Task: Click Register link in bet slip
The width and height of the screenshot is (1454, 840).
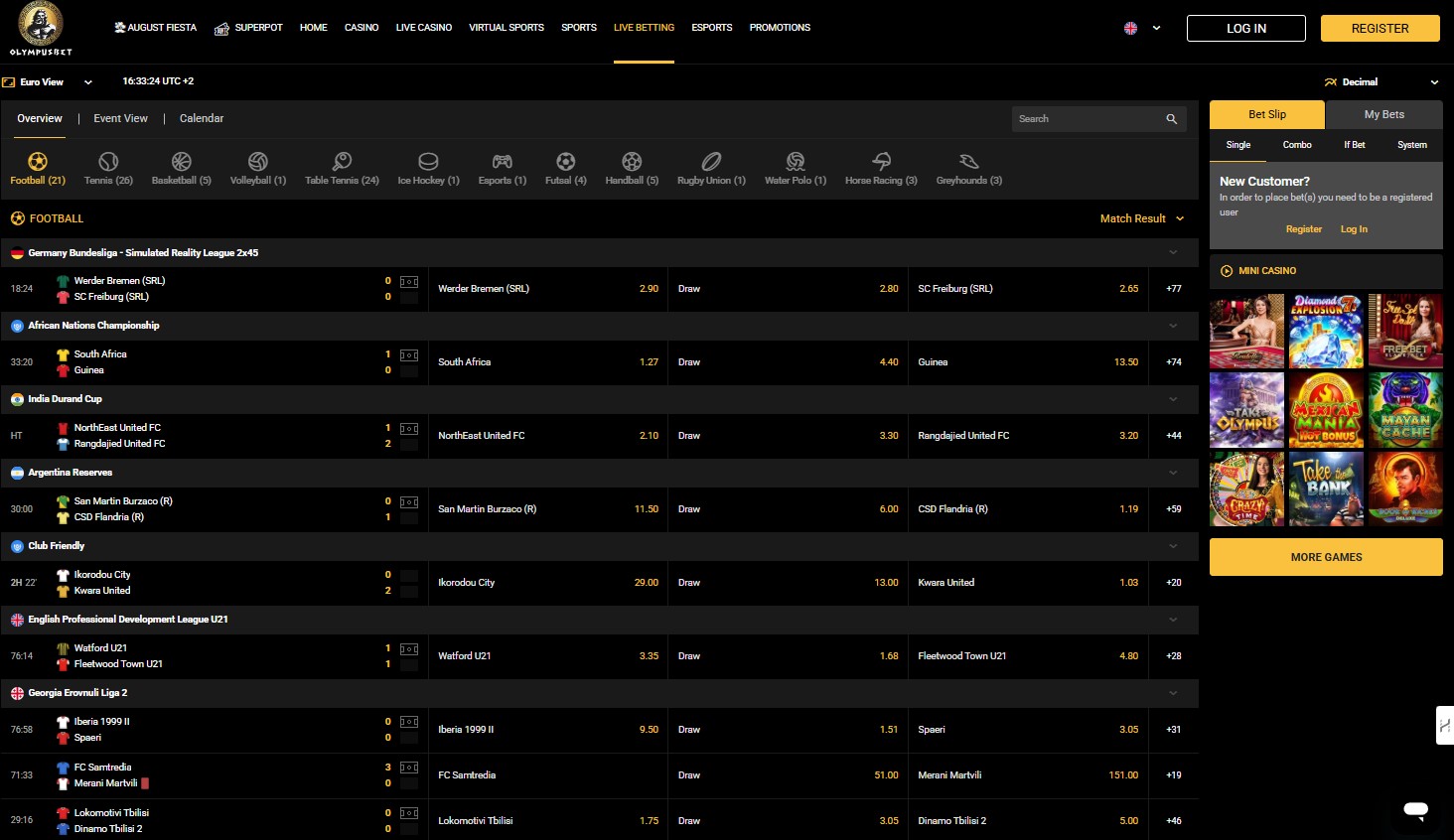Action: point(1304,229)
